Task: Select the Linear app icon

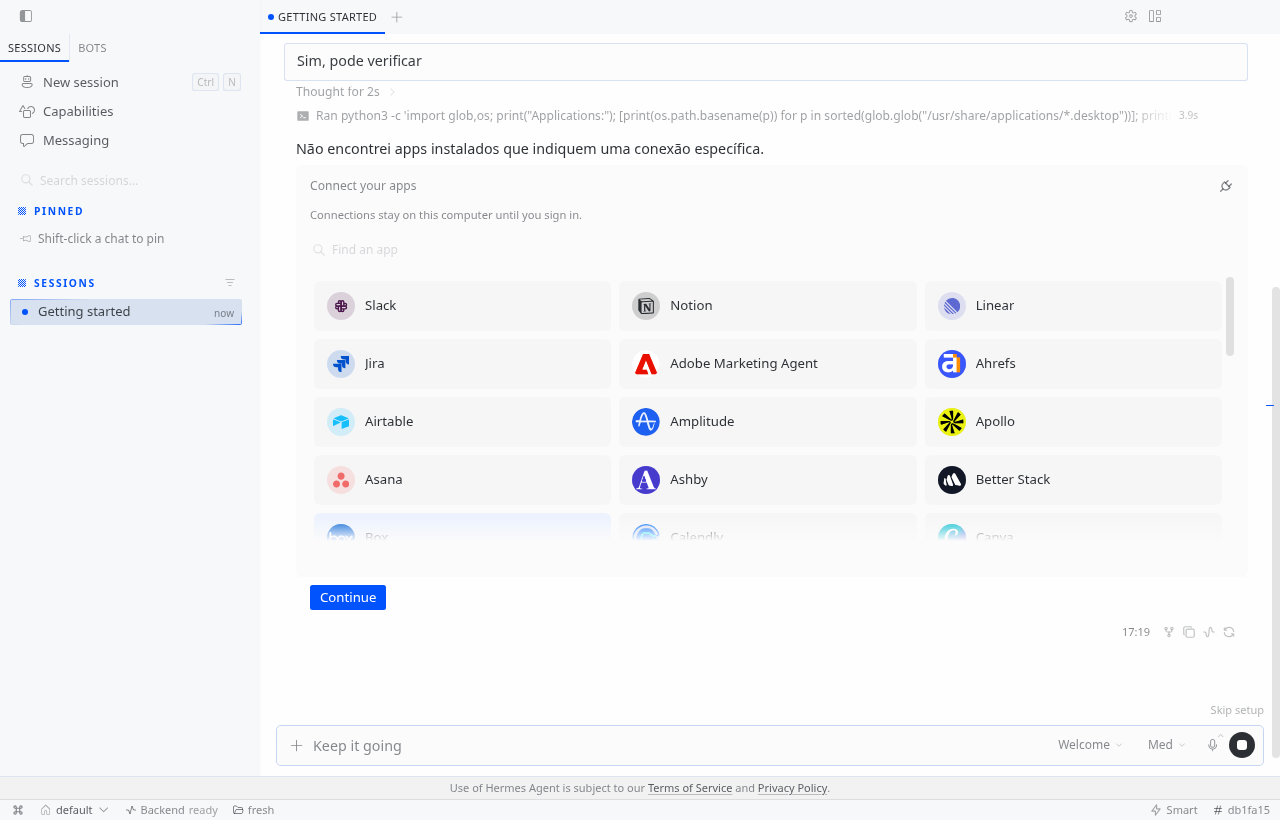Action: click(x=952, y=306)
